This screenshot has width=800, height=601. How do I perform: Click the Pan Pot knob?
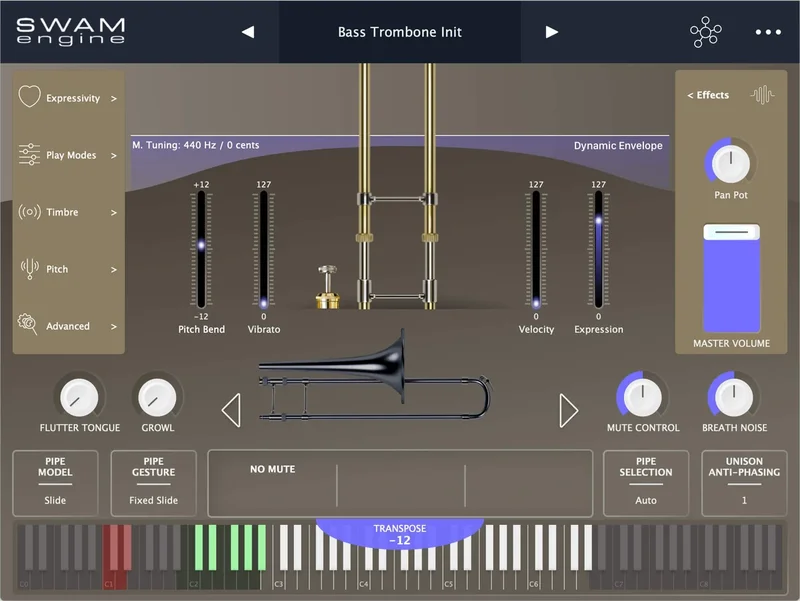731,163
